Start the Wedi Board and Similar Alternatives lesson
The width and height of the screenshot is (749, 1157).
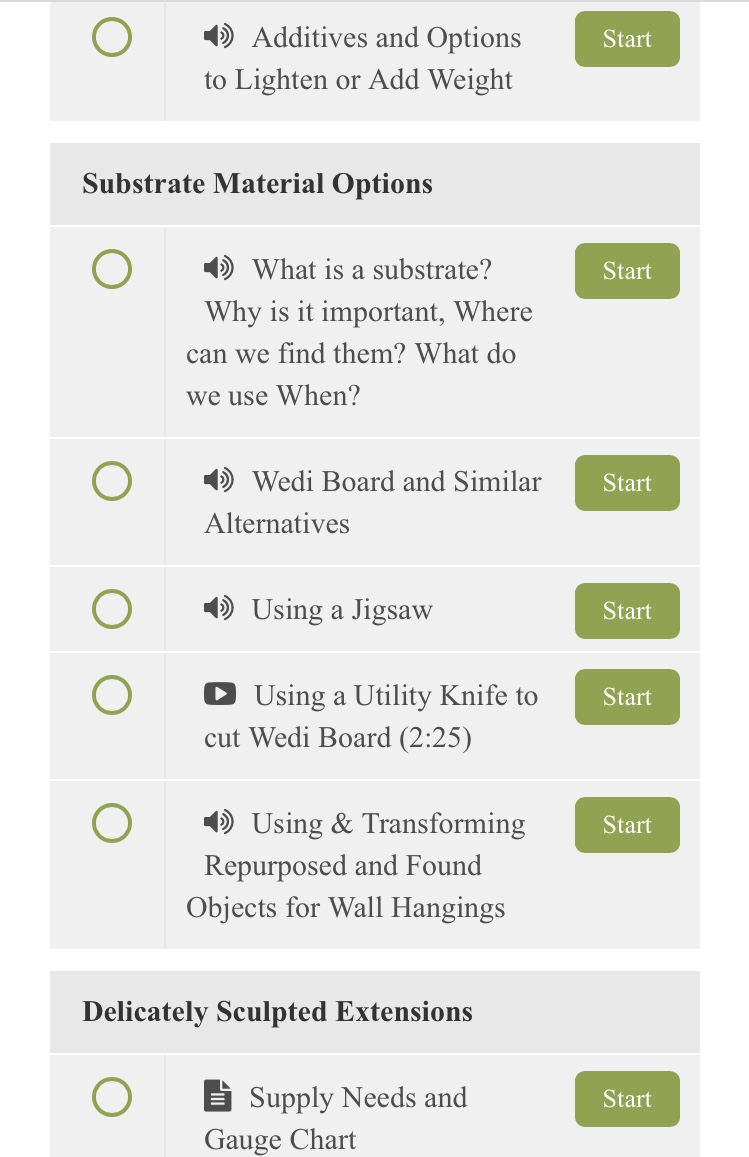click(627, 483)
